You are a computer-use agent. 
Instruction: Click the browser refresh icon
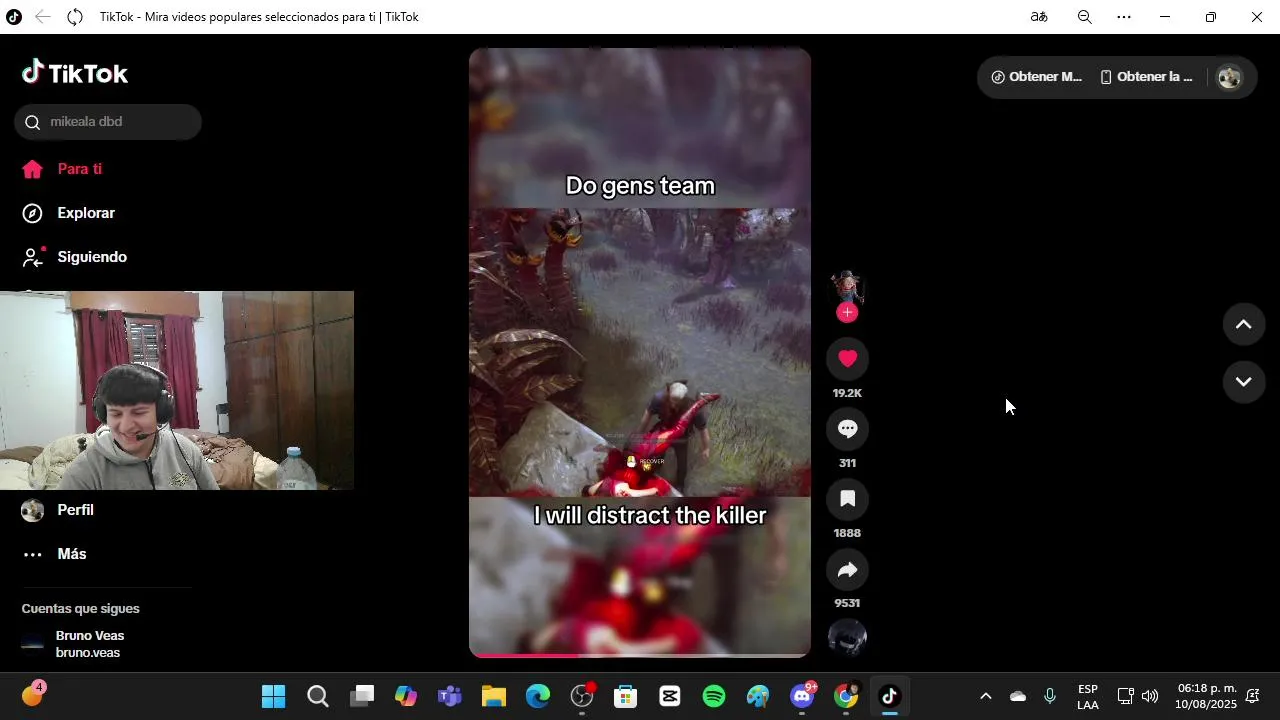click(75, 17)
